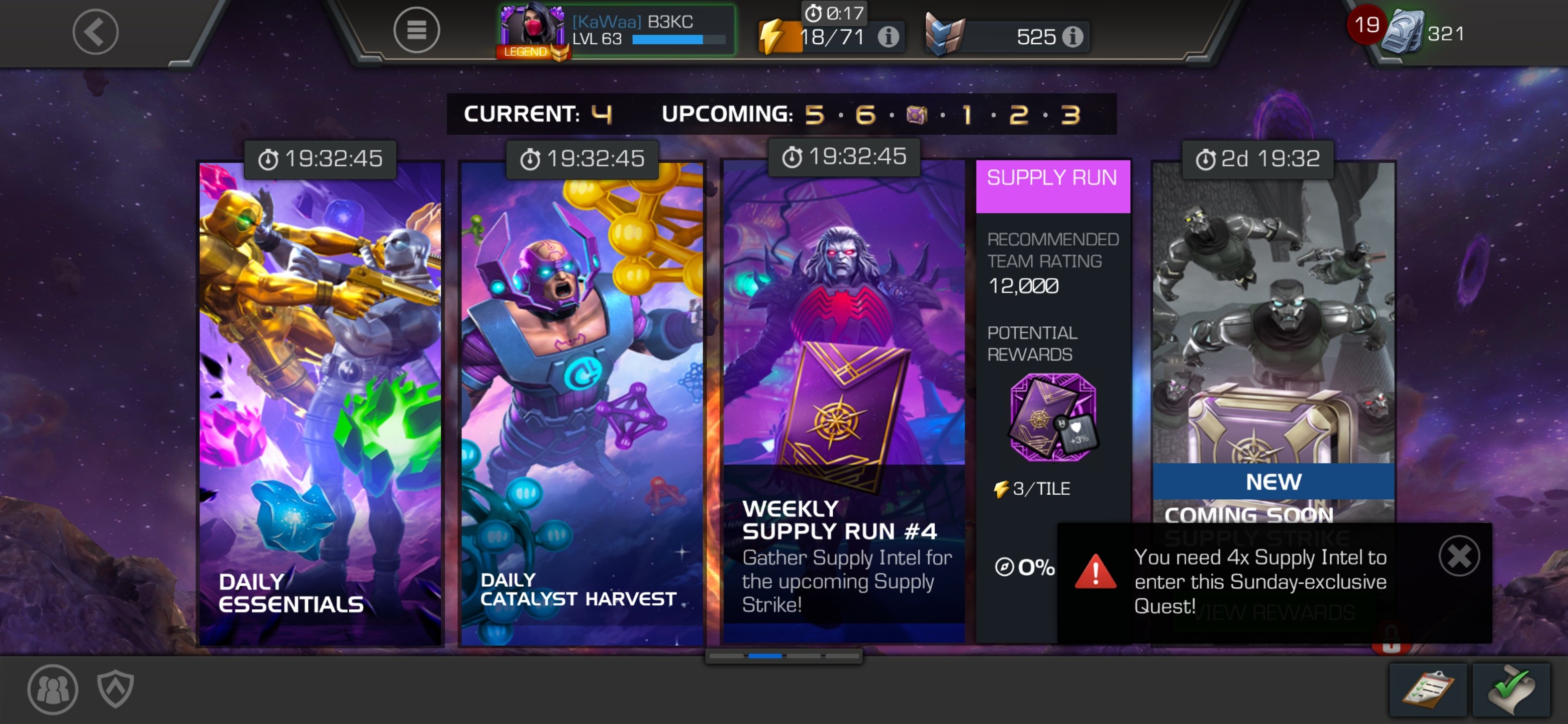1568x724 pixels.
Task: Open the objectives clipboard icon
Action: pos(1428,690)
